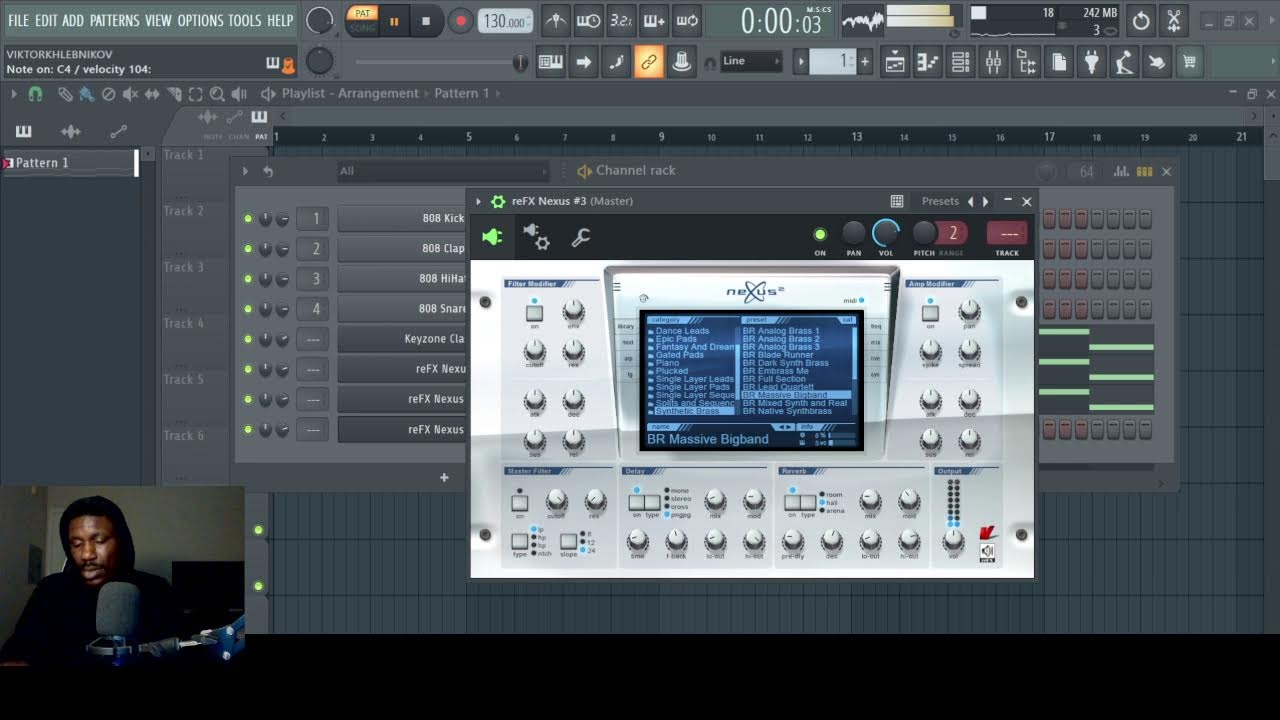Toggle the 3-2-1 countdown before recording
Image resolution: width=1280 pixels, height=720 pixels.
[621, 20]
